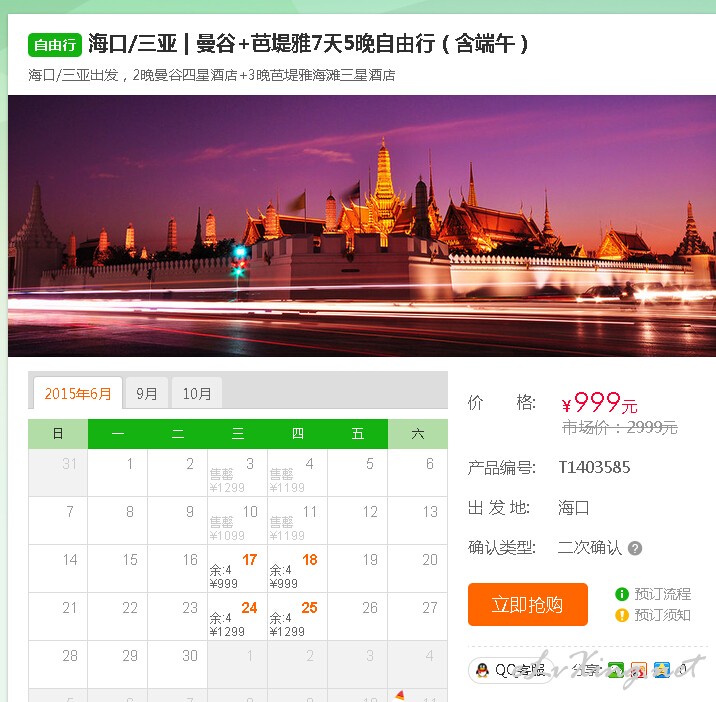Switch to the 9月 calendar tab
The width and height of the screenshot is (716, 702).
pos(147,393)
